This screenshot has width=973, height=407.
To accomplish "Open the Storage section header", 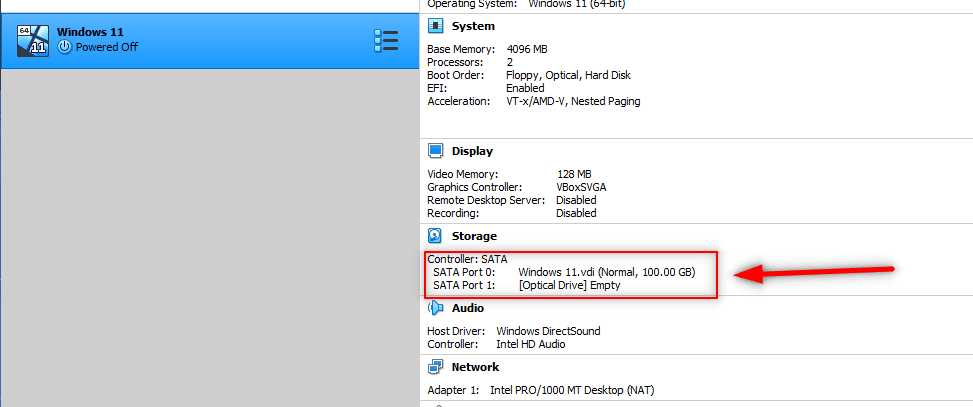I will pyautogui.click(x=474, y=236).
